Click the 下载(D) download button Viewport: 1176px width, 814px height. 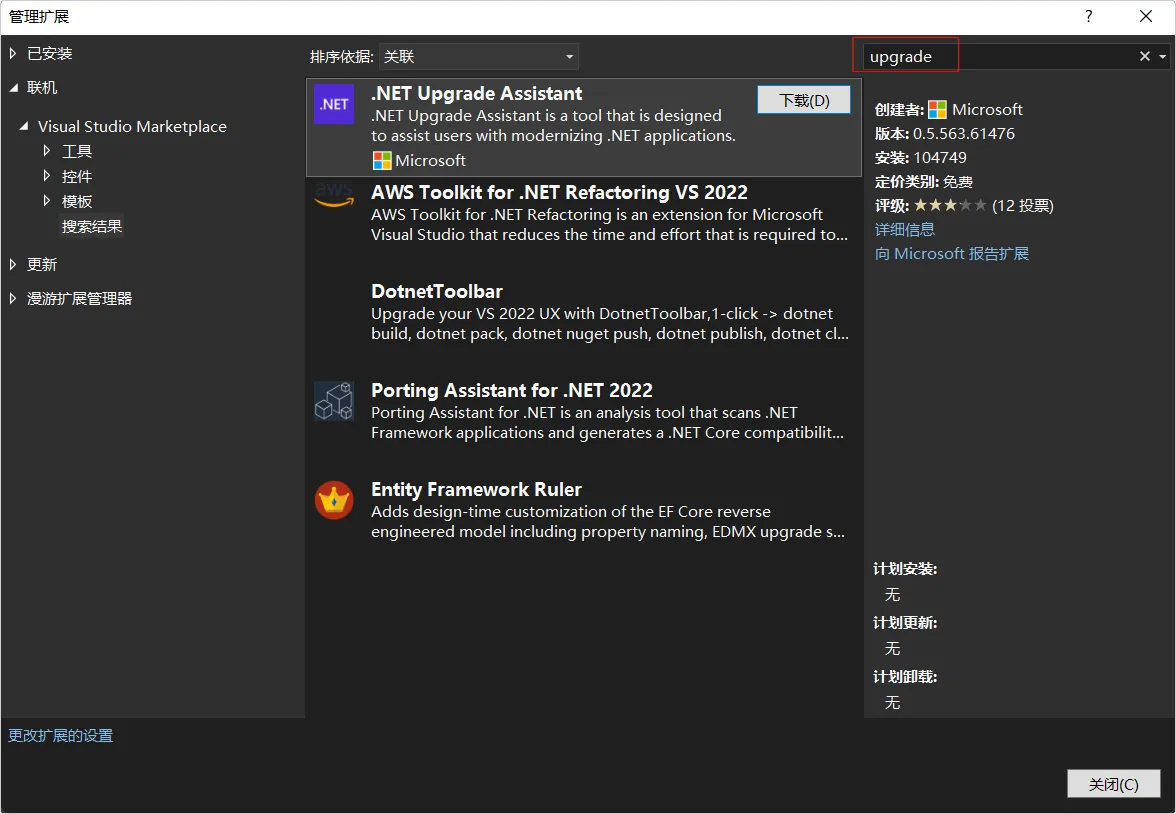(x=804, y=100)
